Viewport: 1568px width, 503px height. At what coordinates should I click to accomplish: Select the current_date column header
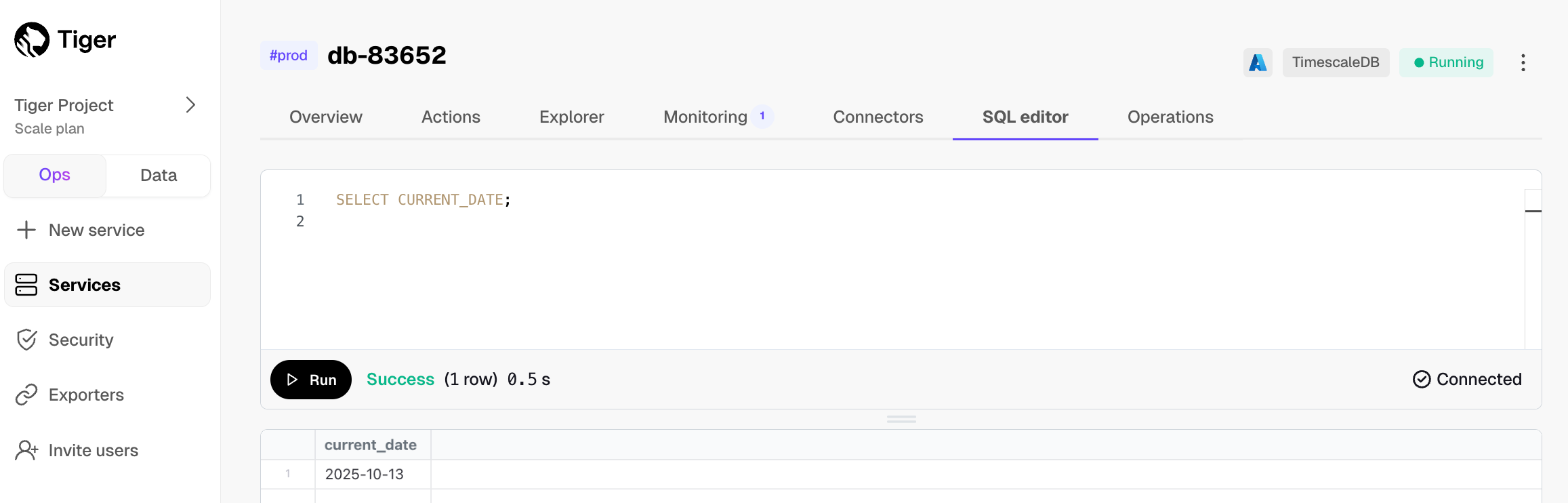(371, 445)
